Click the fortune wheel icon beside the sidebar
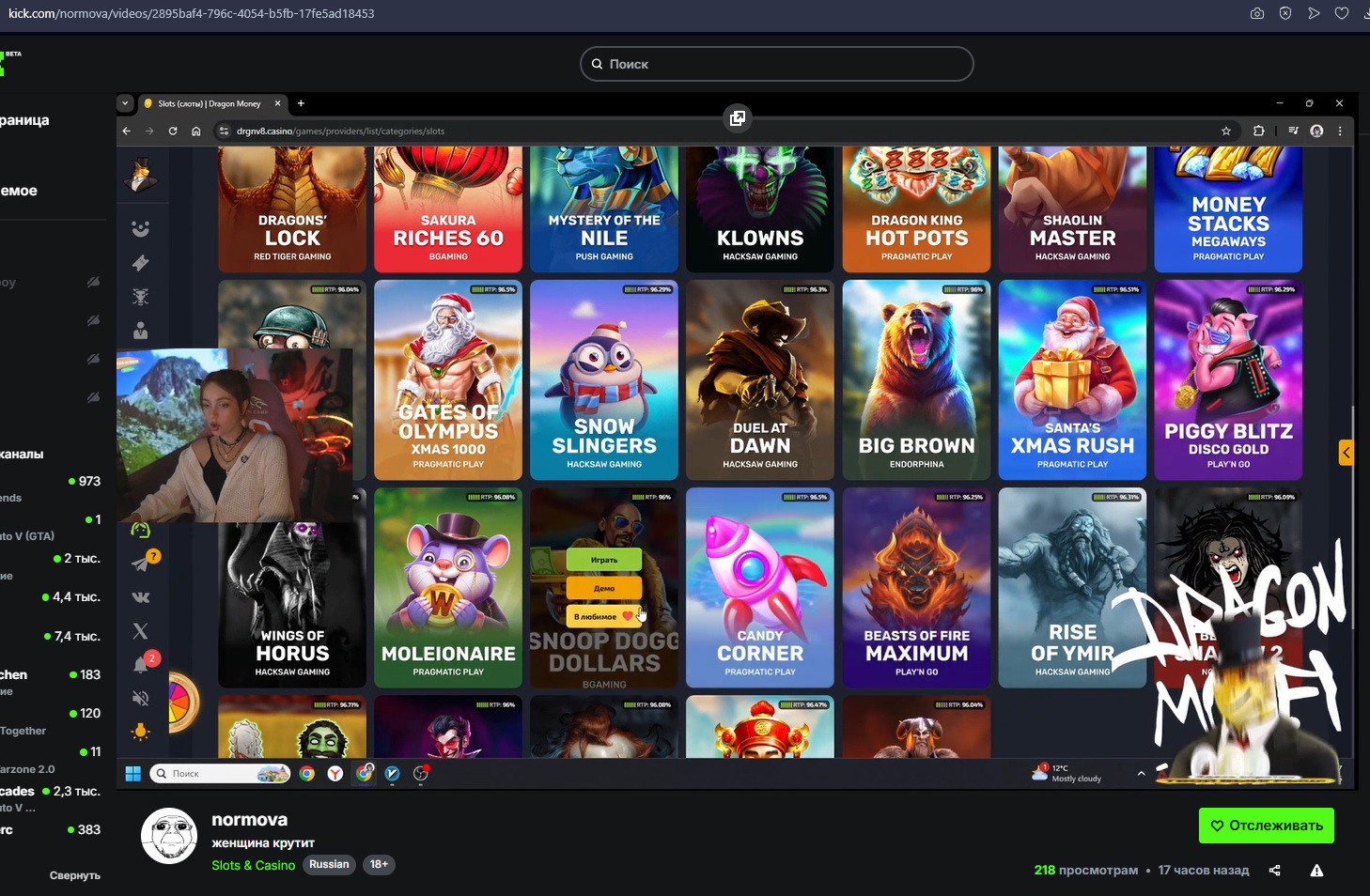The width and height of the screenshot is (1370, 896). tap(184, 703)
